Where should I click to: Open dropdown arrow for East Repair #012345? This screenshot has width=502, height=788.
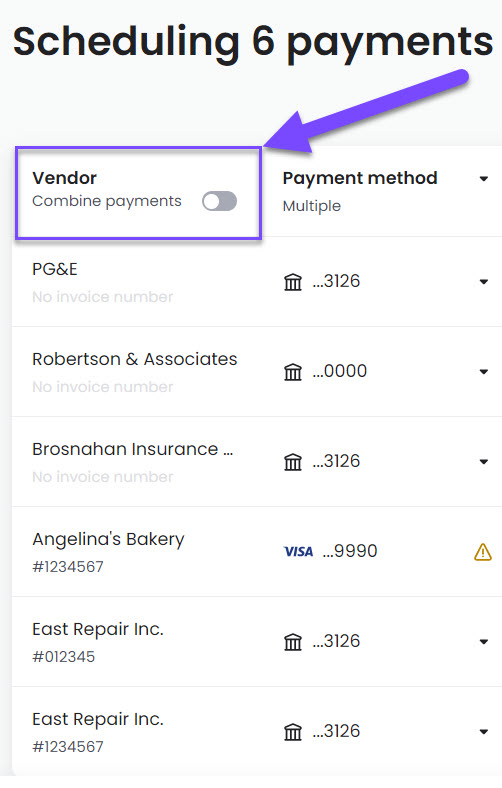[x=484, y=641]
